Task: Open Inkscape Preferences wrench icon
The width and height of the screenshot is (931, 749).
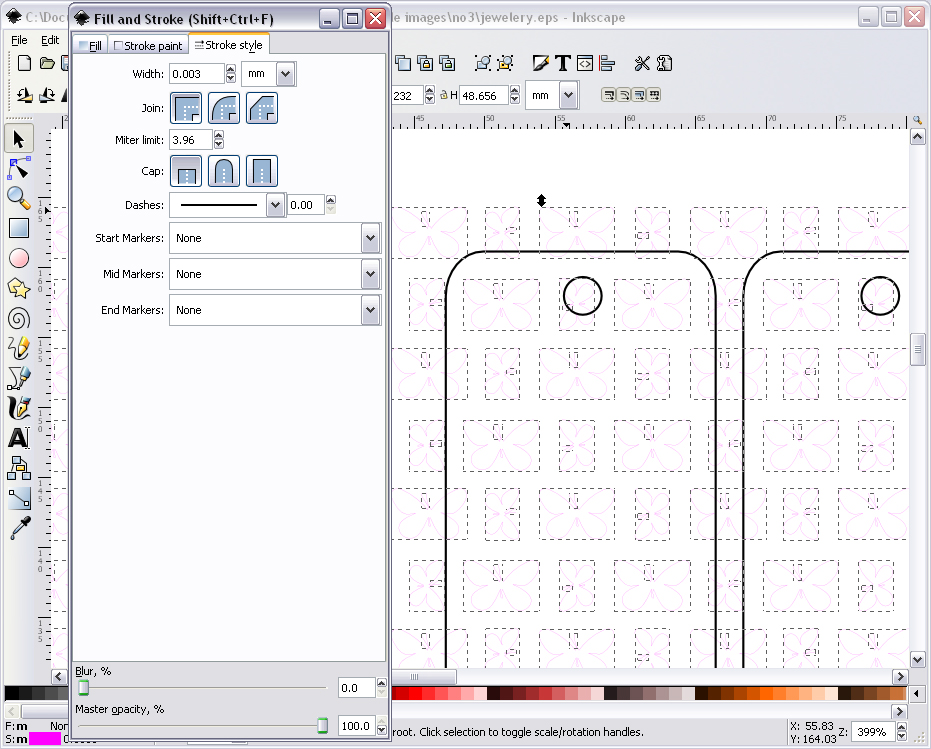Action: 642,63
